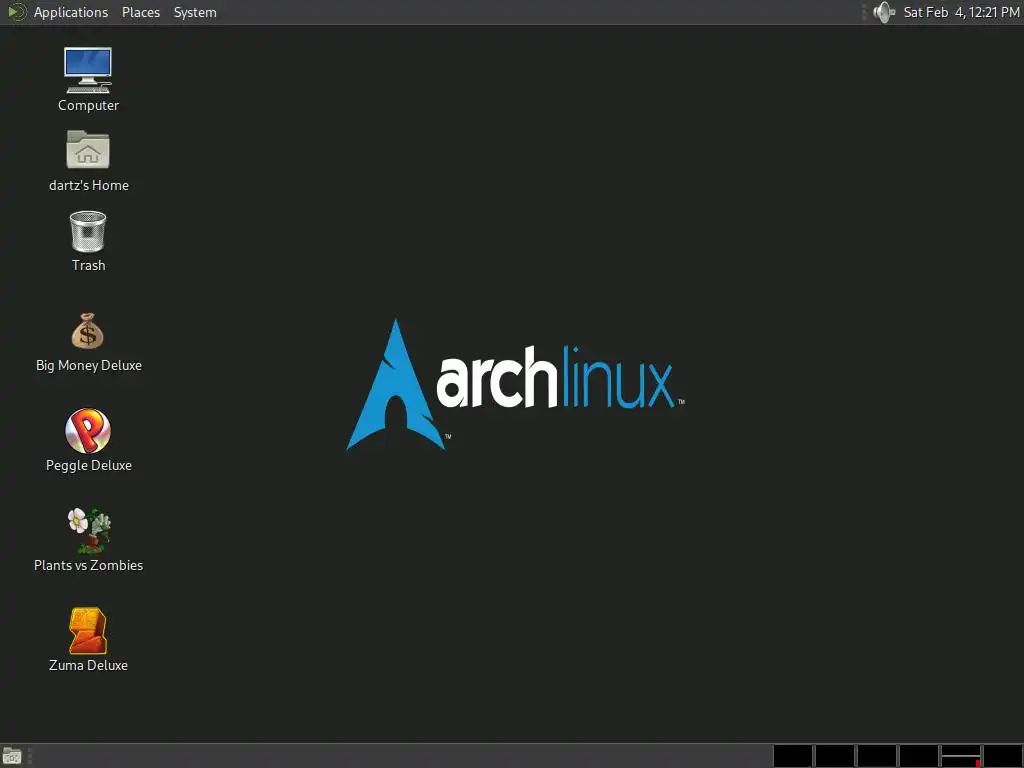Select the Trash desktop icon
Viewport: 1024px width, 768px height.
pos(88,241)
